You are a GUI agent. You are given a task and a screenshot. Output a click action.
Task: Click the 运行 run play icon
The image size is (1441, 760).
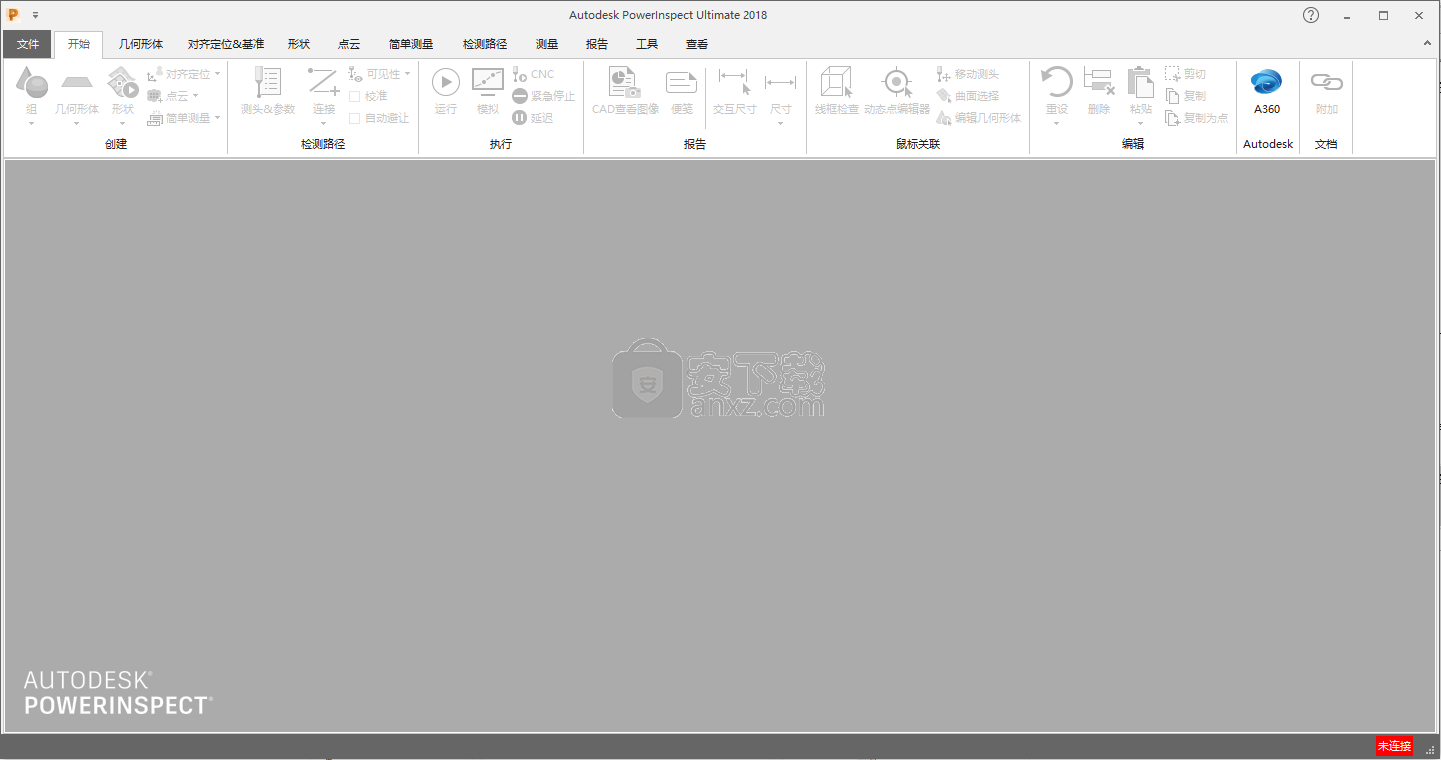click(x=446, y=82)
